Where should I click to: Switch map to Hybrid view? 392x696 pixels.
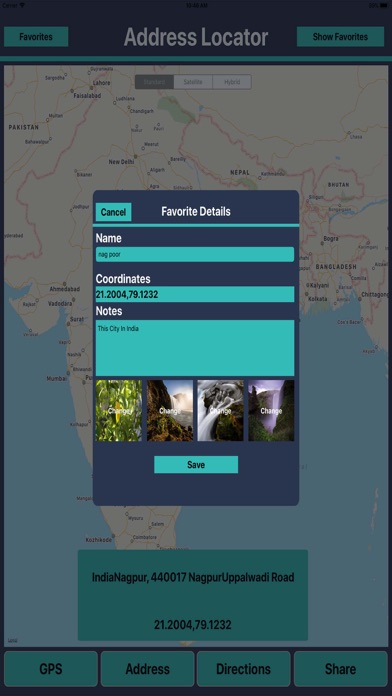coord(232,82)
